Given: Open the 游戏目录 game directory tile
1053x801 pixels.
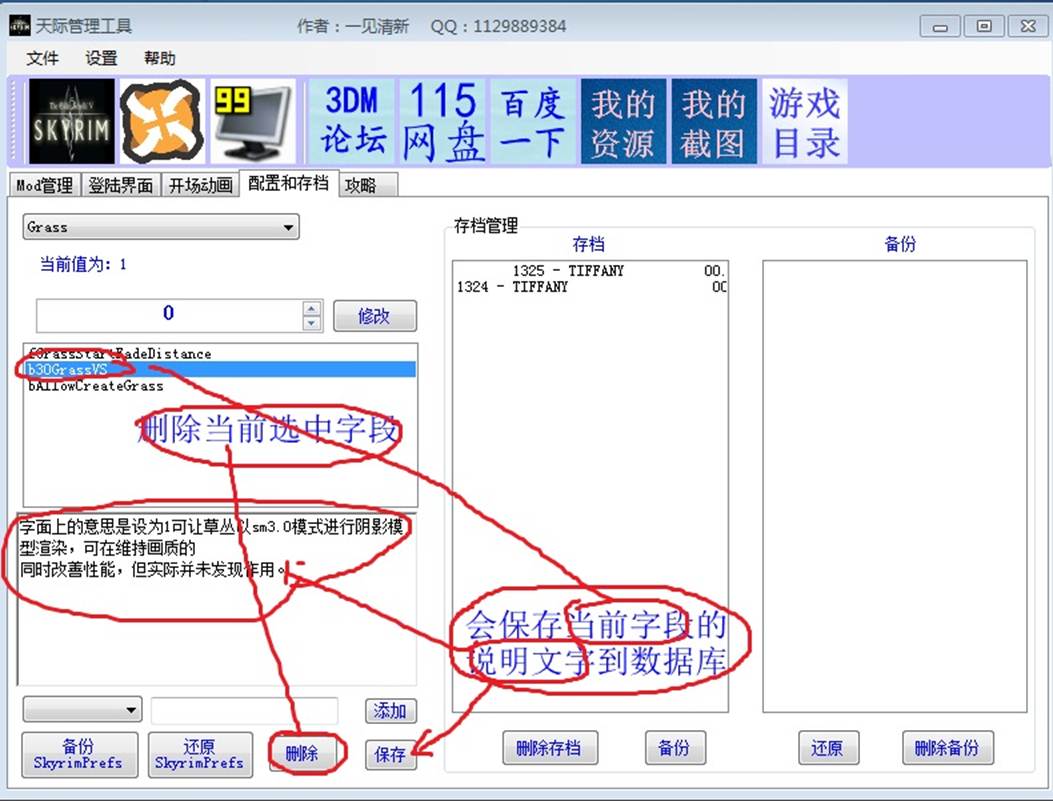Looking at the screenshot, I should [x=804, y=122].
